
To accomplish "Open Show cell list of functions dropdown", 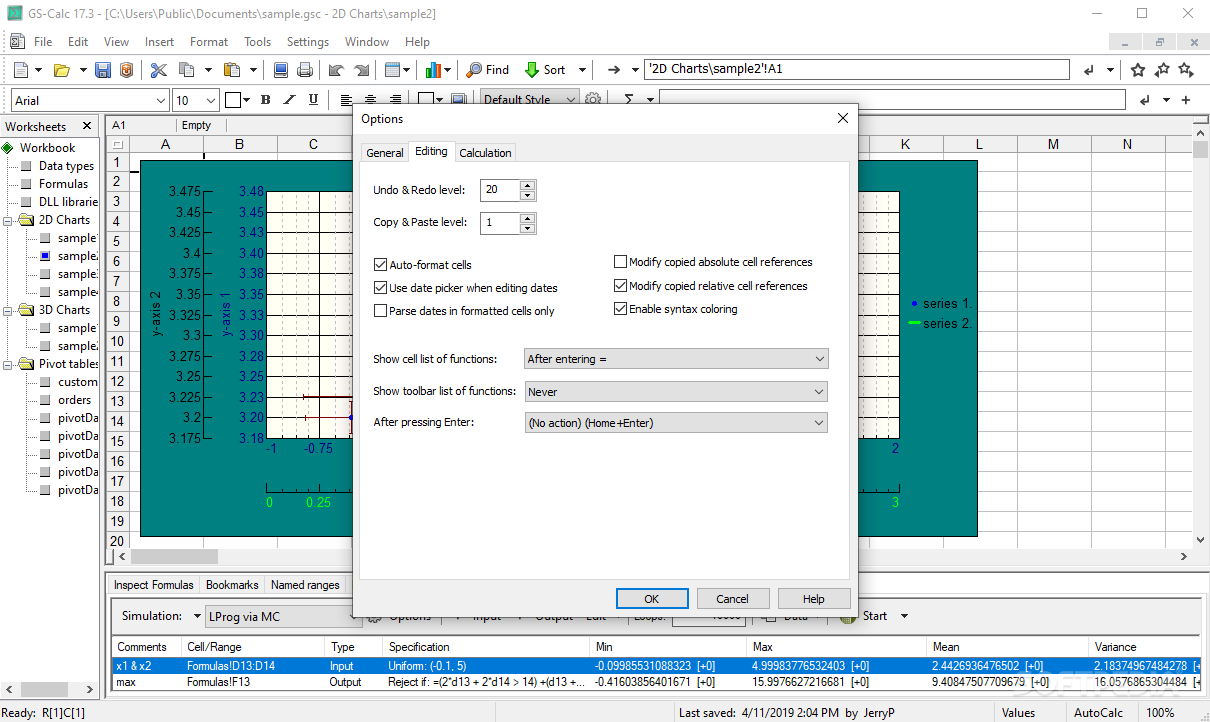I will tap(676, 359).
